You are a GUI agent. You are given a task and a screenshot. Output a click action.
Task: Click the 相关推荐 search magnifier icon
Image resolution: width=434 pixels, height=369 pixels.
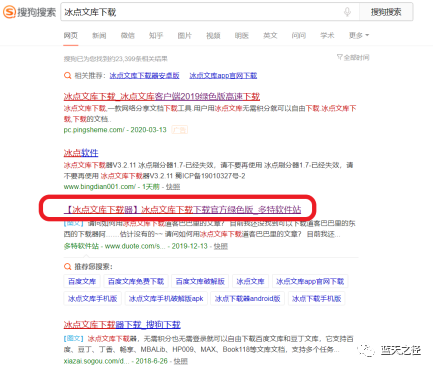[x=67, y=76]
